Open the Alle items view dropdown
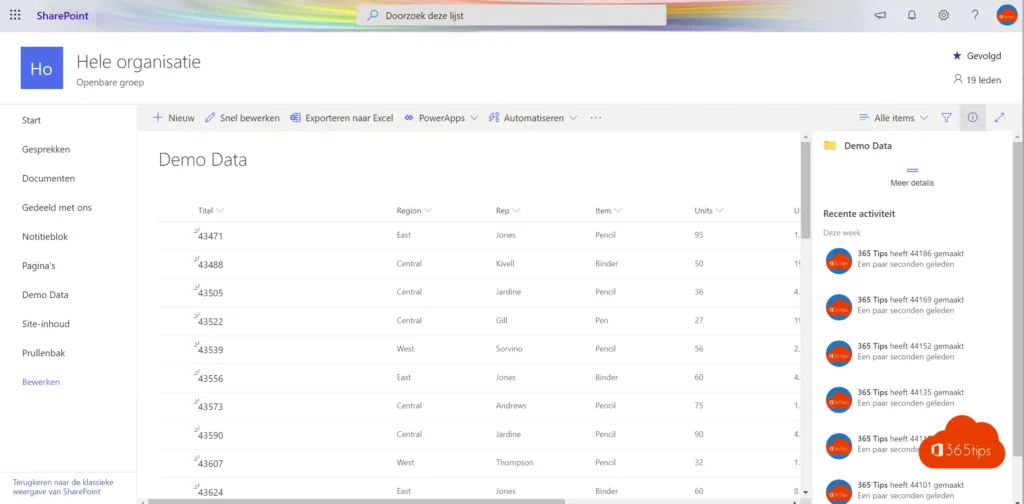 893,118
